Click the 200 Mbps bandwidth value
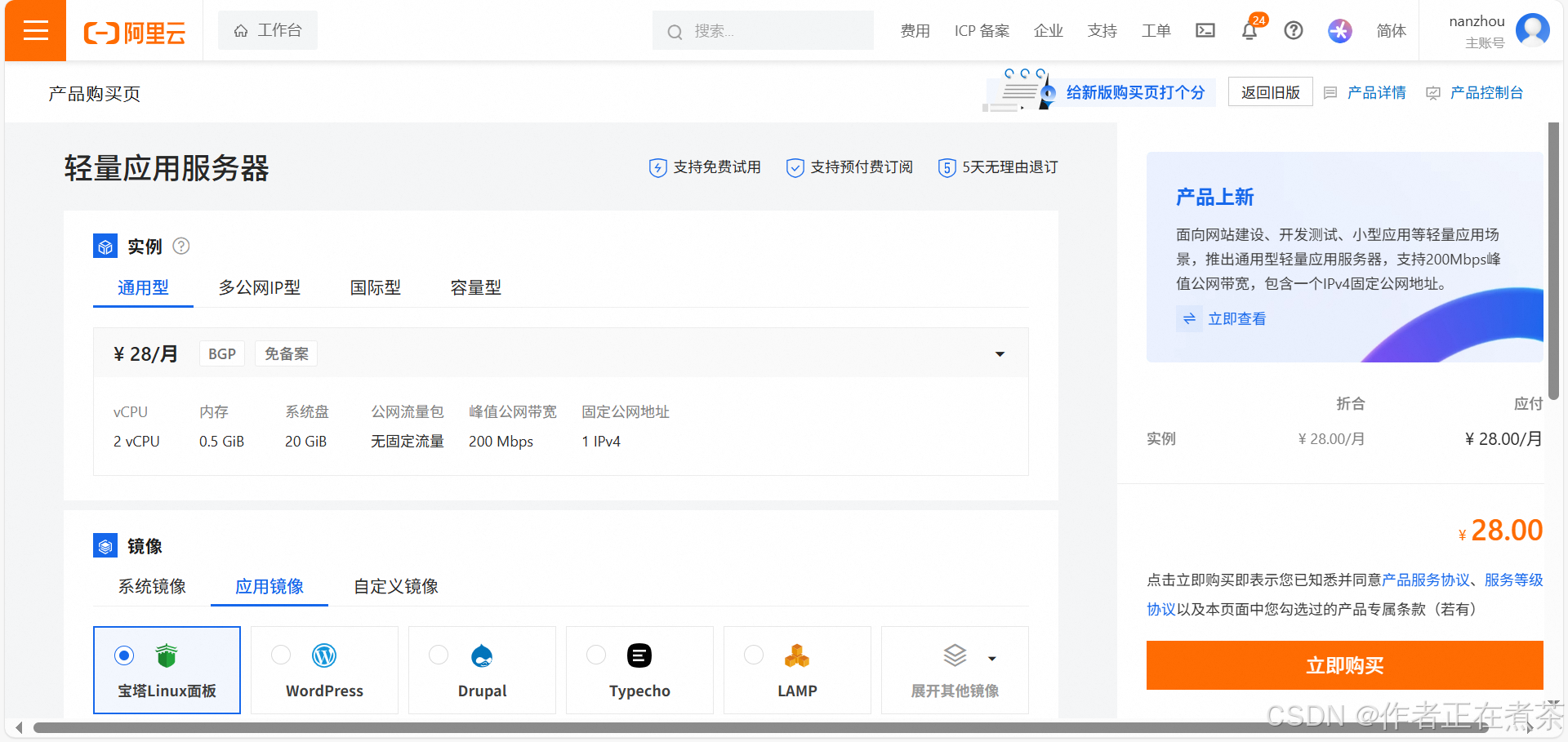The height and width of the screenshot is (742, 1568). [501, 442]
